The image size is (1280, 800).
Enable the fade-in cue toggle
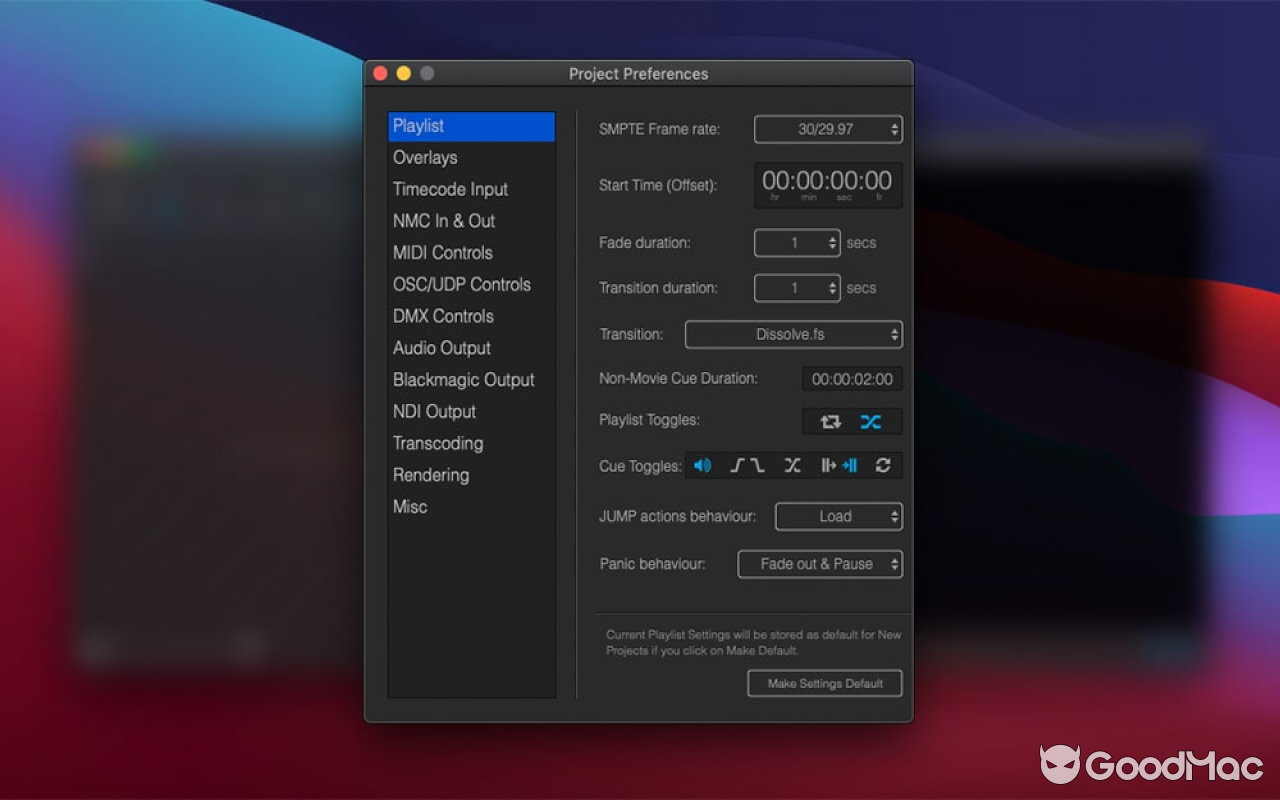point(735,465)
